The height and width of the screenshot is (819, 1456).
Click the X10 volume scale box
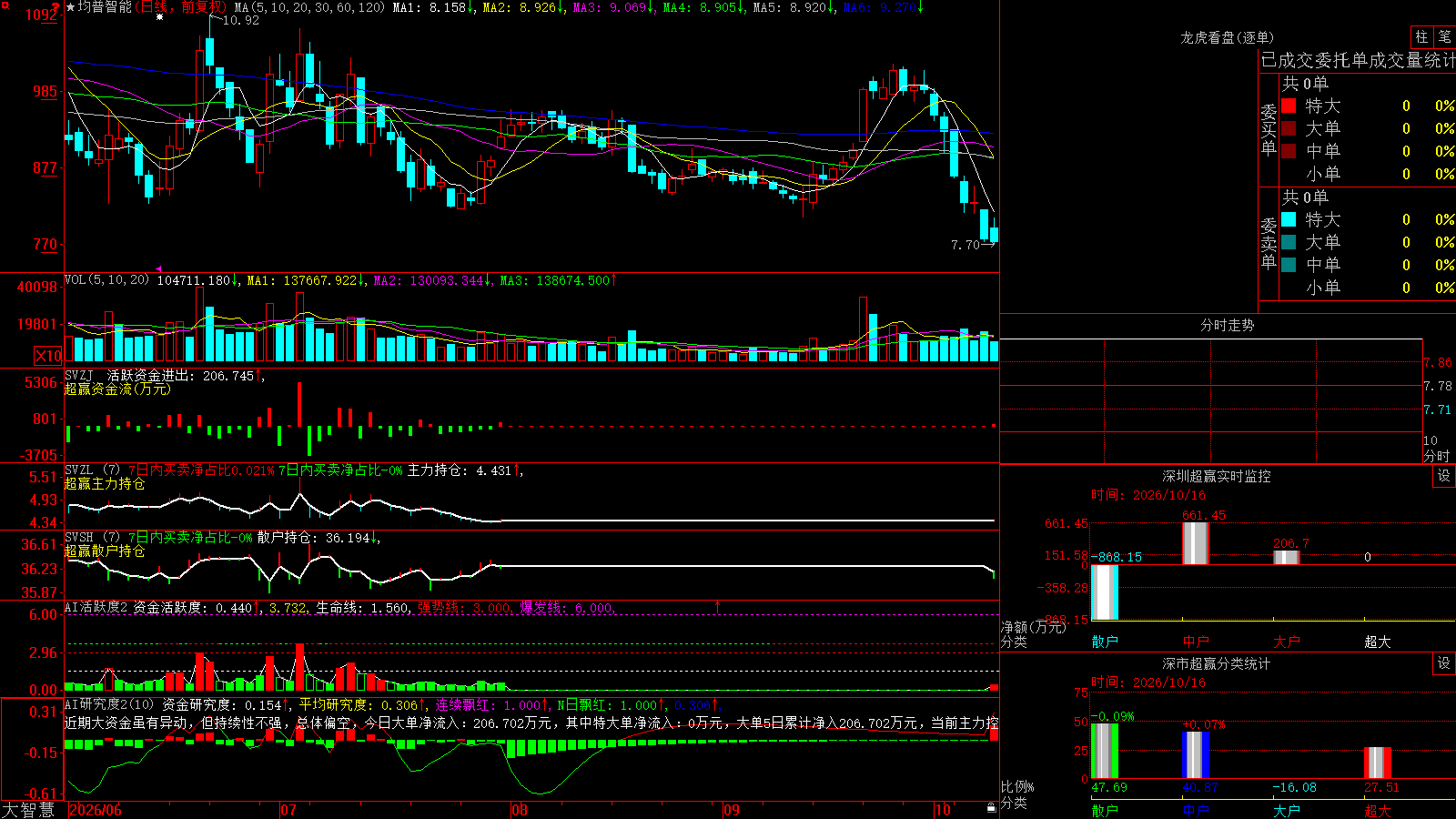48,356
